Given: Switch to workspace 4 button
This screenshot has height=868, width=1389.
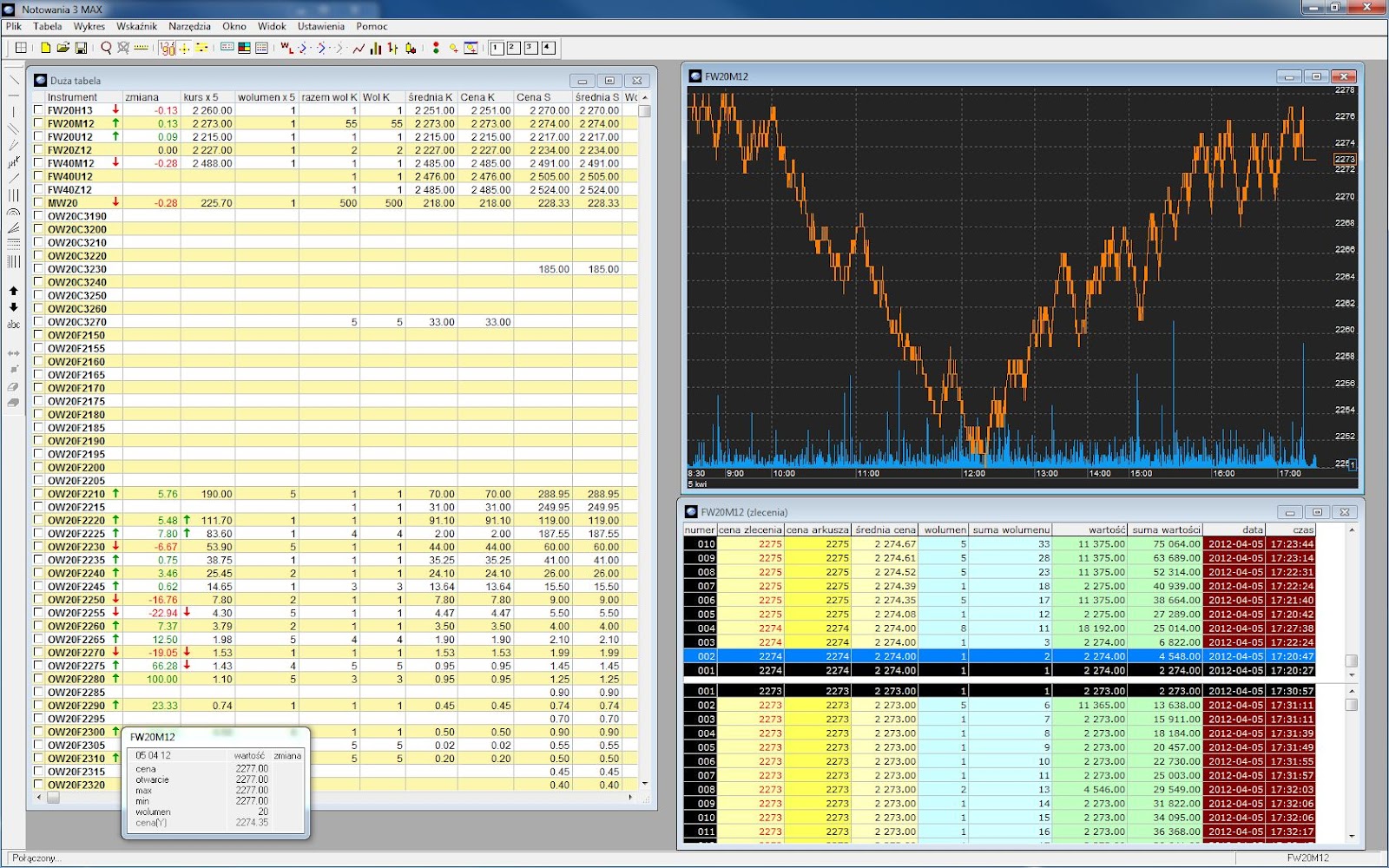Looking at the screenshot, I should tap(547, 48).
